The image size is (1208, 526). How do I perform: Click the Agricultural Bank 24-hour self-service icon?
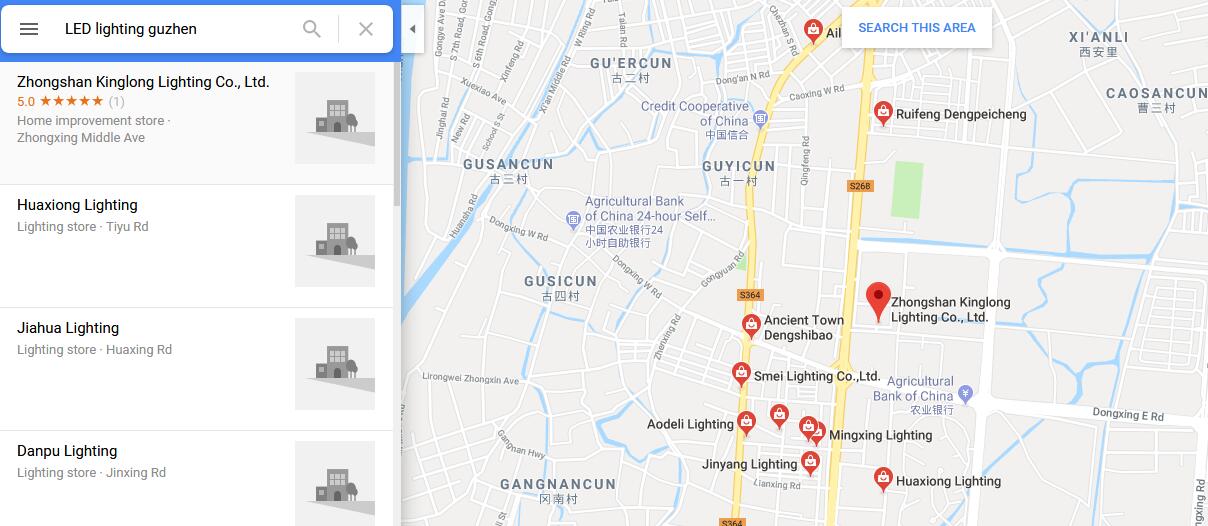[x=572, y=217]
